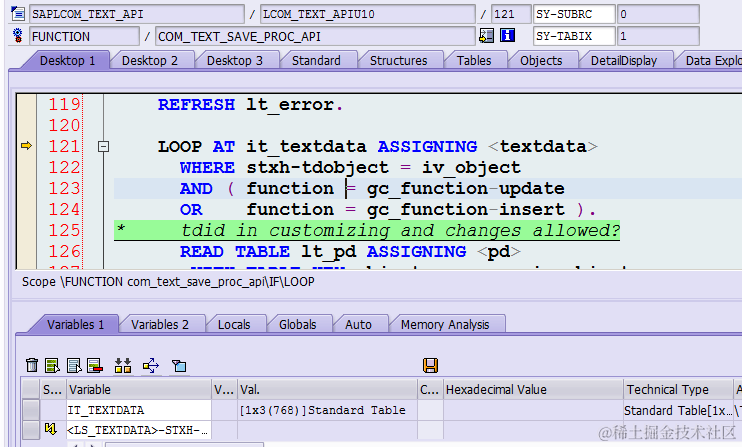Click the COM_TEXT_SAVE_PROC_API field

click(315, 36)
